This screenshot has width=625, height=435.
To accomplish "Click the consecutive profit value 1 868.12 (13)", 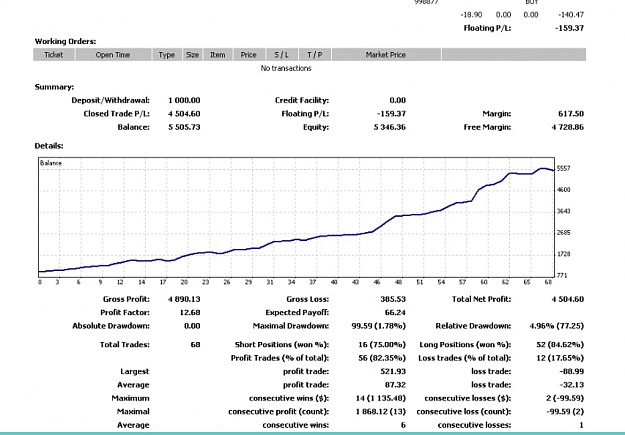I will point(381,412).
